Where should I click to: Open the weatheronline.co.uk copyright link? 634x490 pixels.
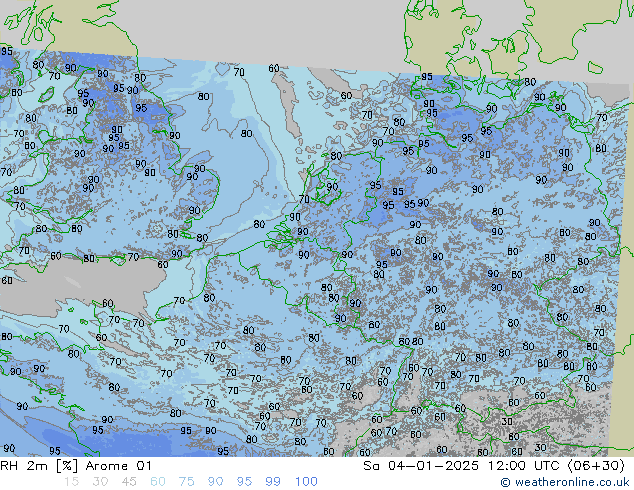coord(564,482)
